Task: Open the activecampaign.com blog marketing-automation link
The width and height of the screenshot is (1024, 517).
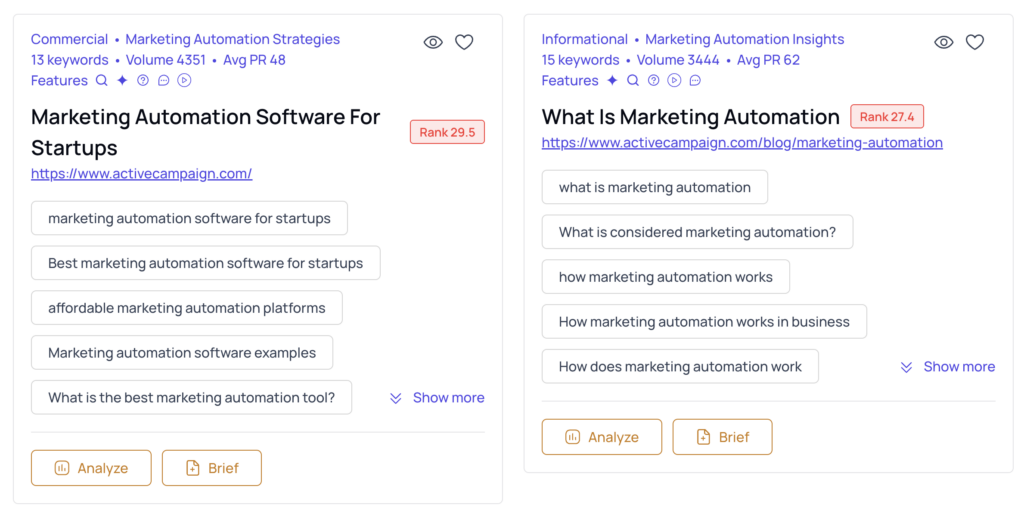Action: coord(742,143)
